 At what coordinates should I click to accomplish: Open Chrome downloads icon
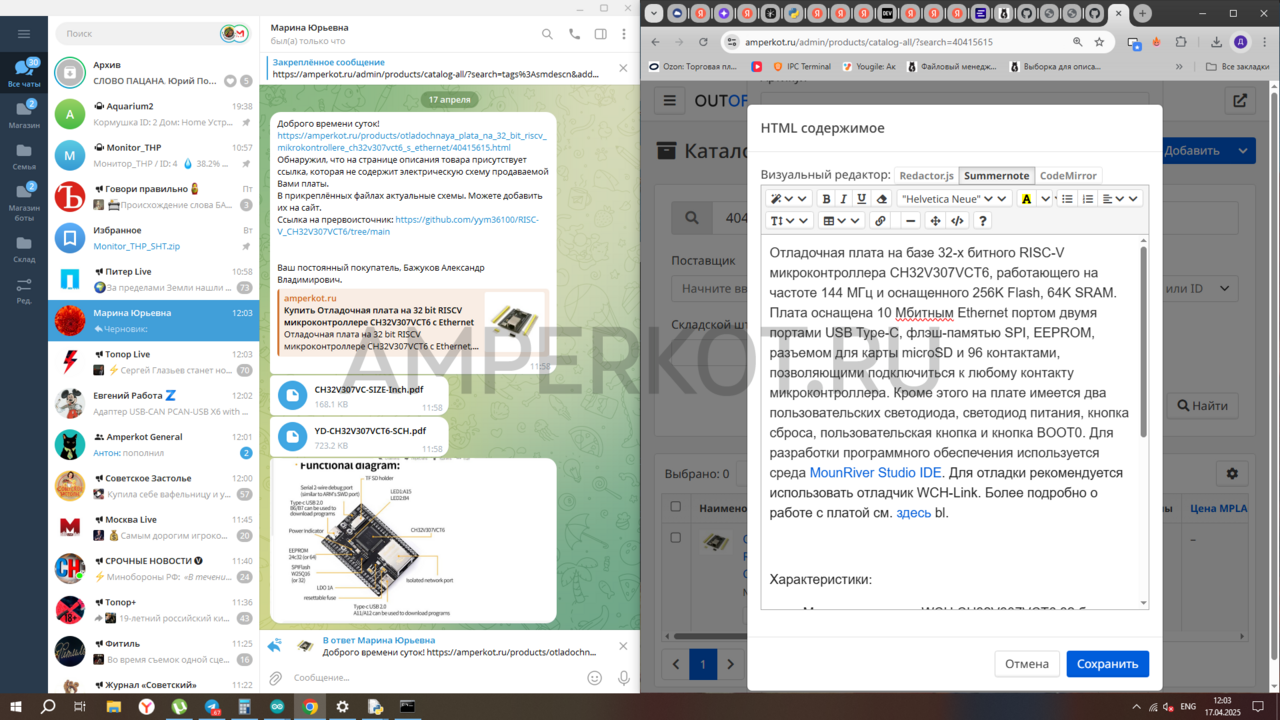1215,42
